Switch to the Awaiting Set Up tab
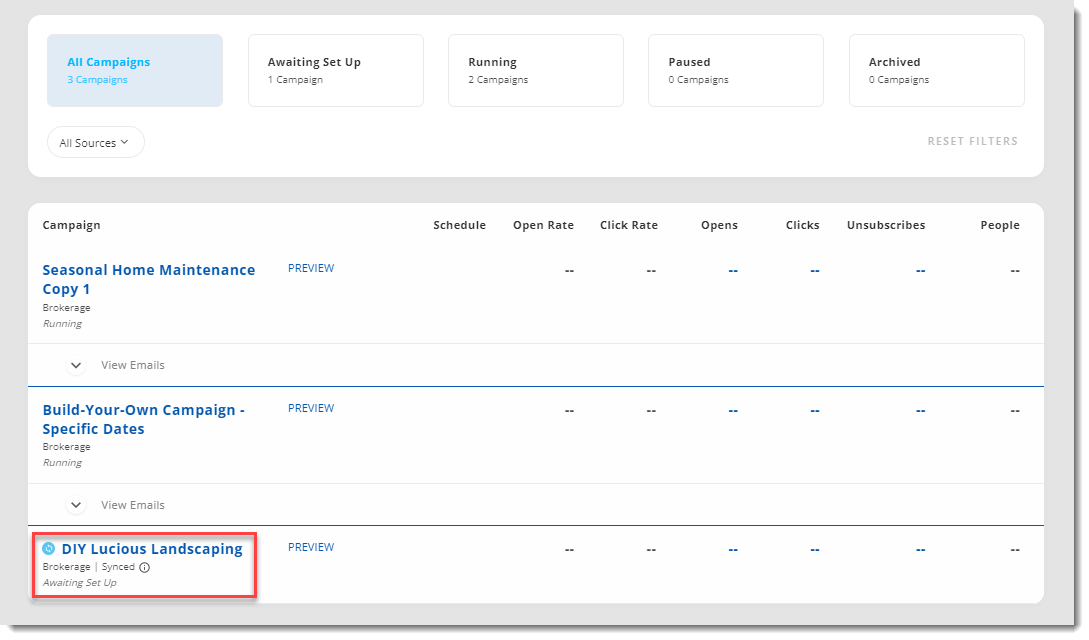 pyautogui.click(x=335, y=71)
